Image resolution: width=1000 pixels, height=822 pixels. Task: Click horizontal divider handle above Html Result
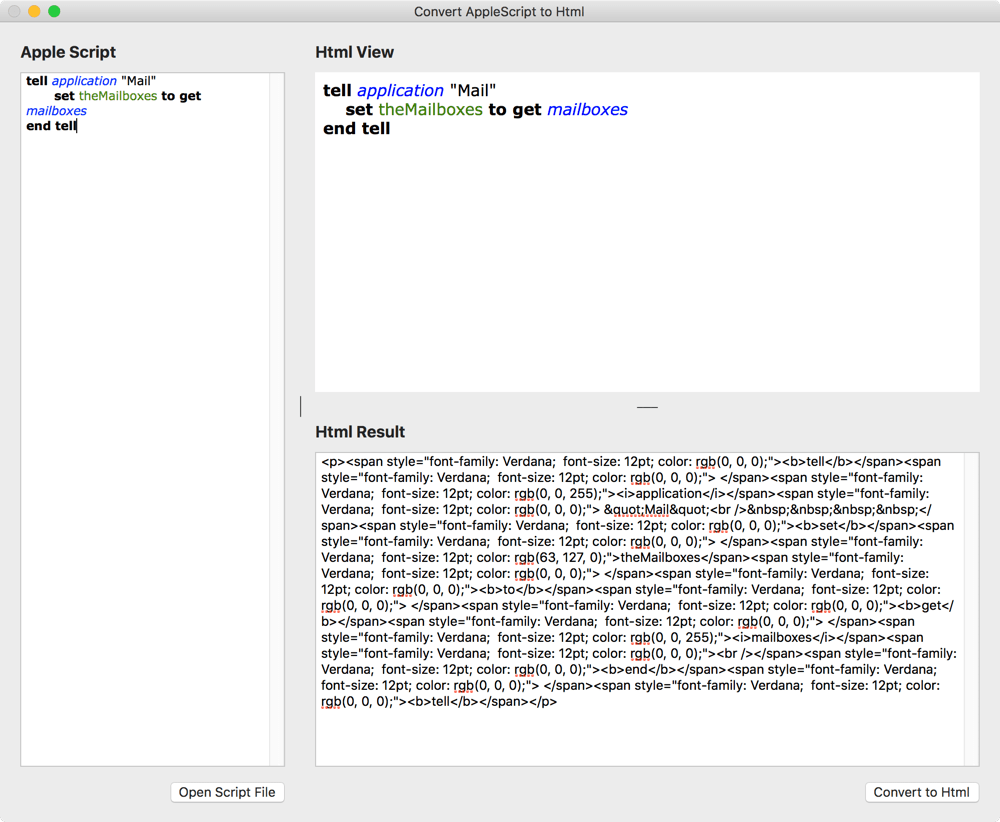pyautogui.click(x=647, y=407)
